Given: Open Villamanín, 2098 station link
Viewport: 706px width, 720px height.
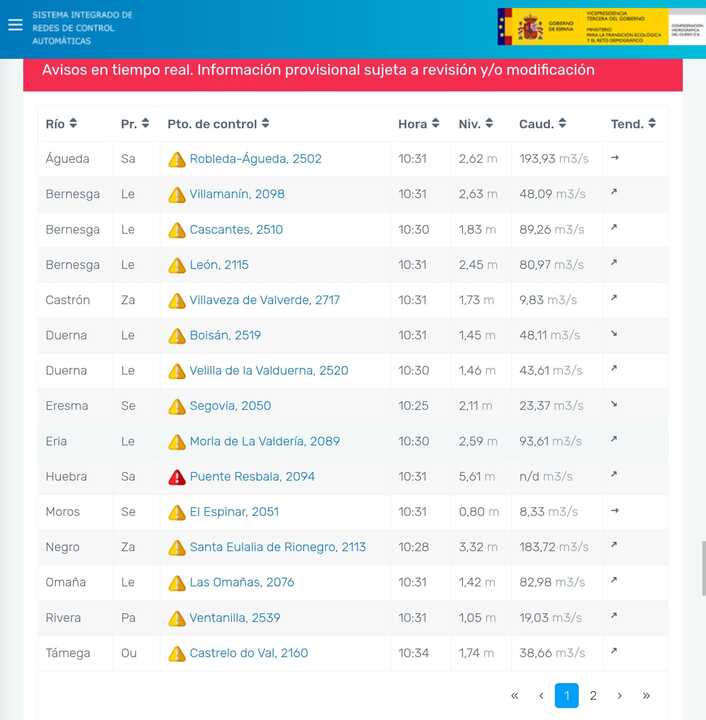Looking at the screenshot, I should click(237, 194).
